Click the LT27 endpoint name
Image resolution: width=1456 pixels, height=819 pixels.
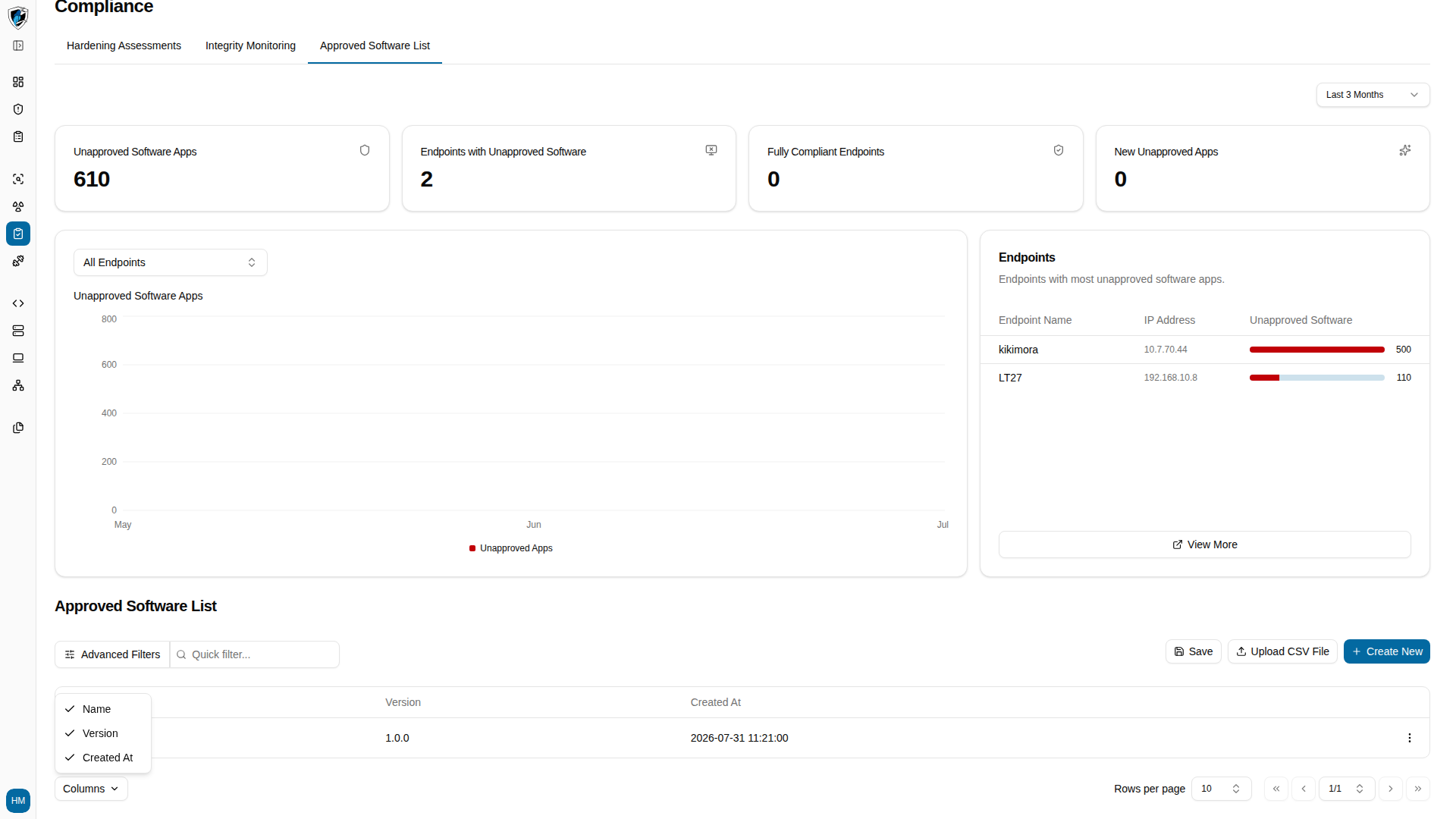[x=1010, y=378]
